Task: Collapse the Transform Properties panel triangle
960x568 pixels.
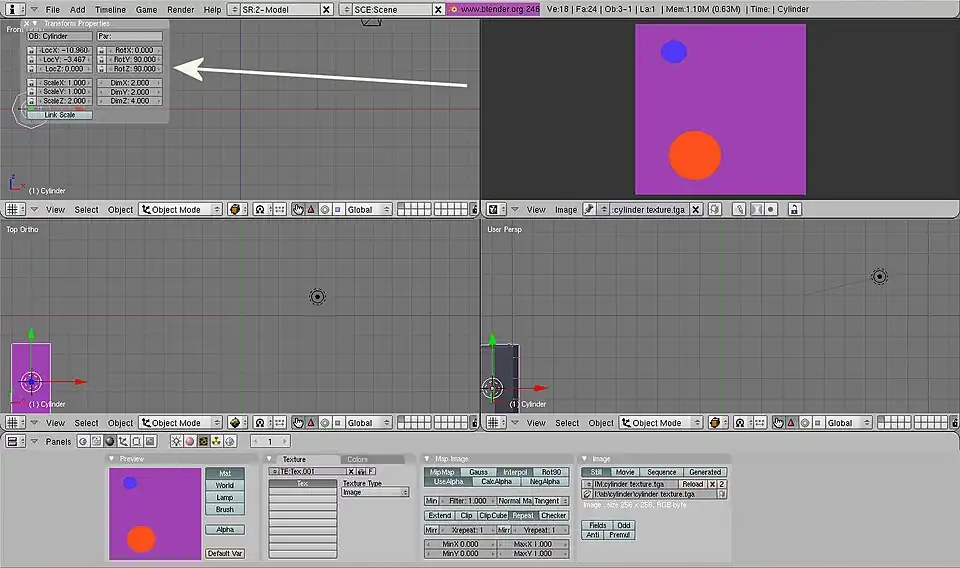Action: coord(36,23)
